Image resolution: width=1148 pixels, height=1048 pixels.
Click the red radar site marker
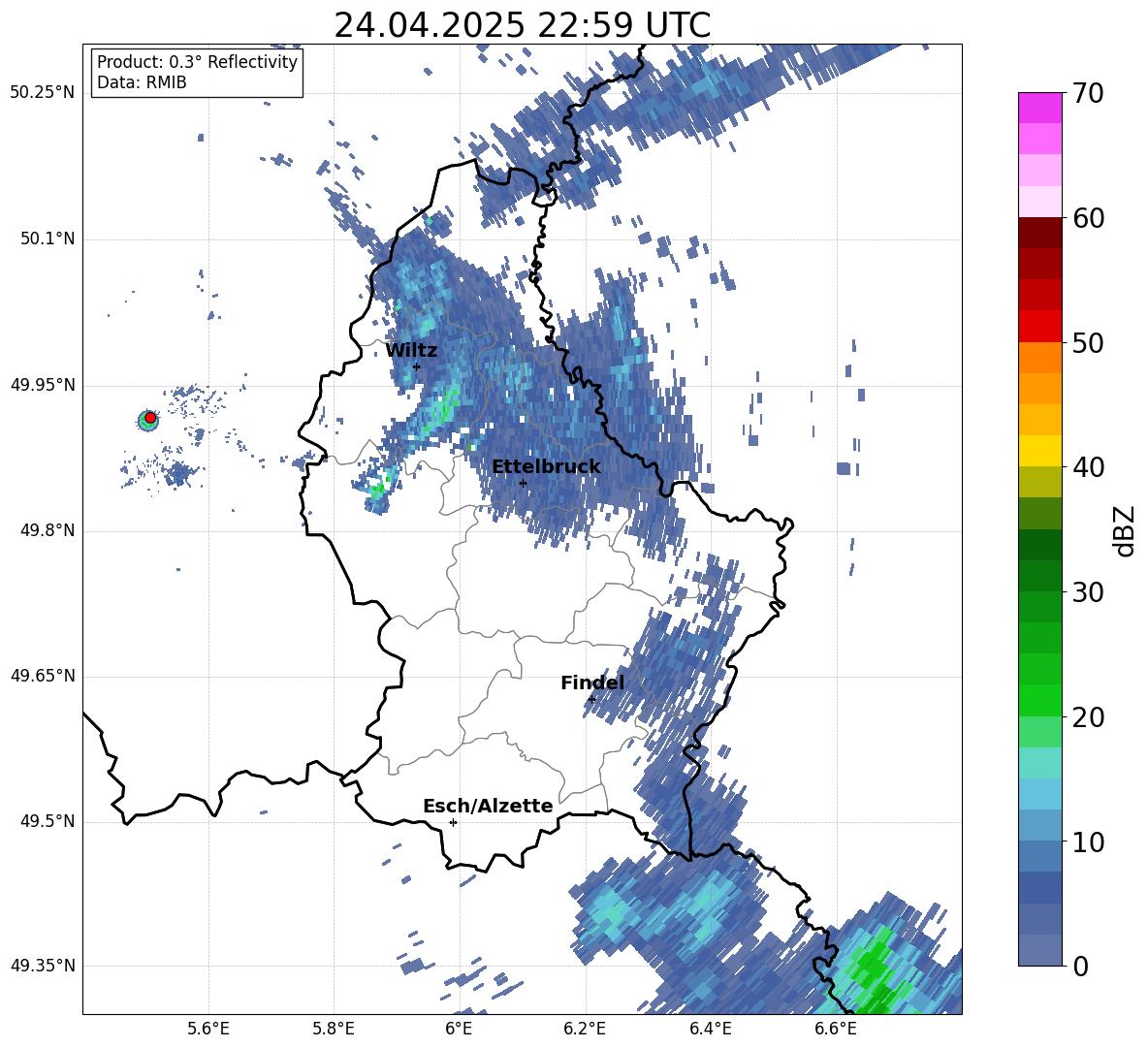[150, 418]
